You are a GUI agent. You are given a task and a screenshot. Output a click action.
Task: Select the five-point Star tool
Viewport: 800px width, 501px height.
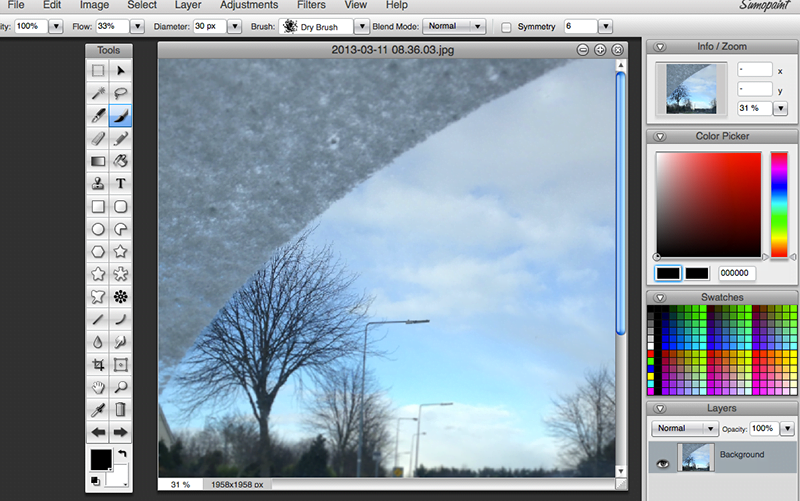[120, 252]
